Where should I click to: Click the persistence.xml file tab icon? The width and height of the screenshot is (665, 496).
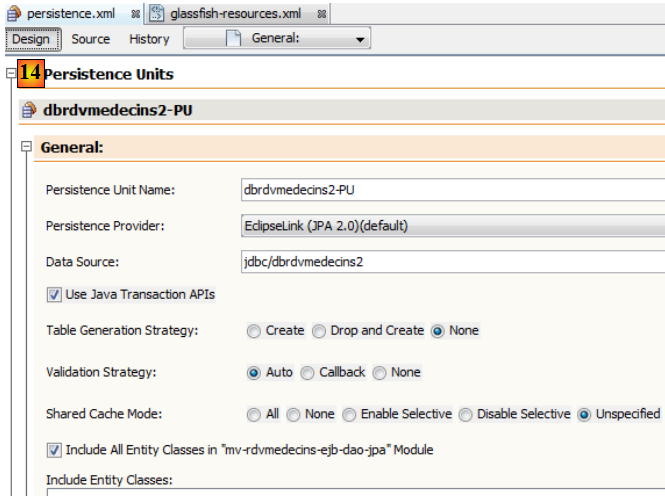[x=15, y=13]
